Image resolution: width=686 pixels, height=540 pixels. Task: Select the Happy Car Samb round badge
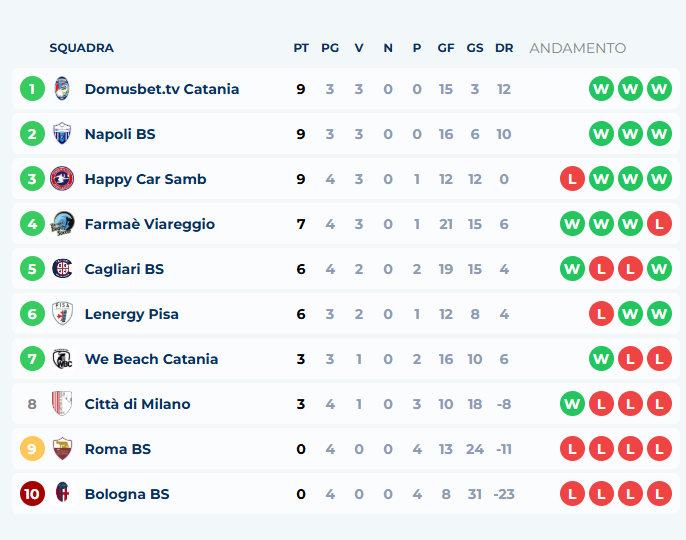point(62,179)
